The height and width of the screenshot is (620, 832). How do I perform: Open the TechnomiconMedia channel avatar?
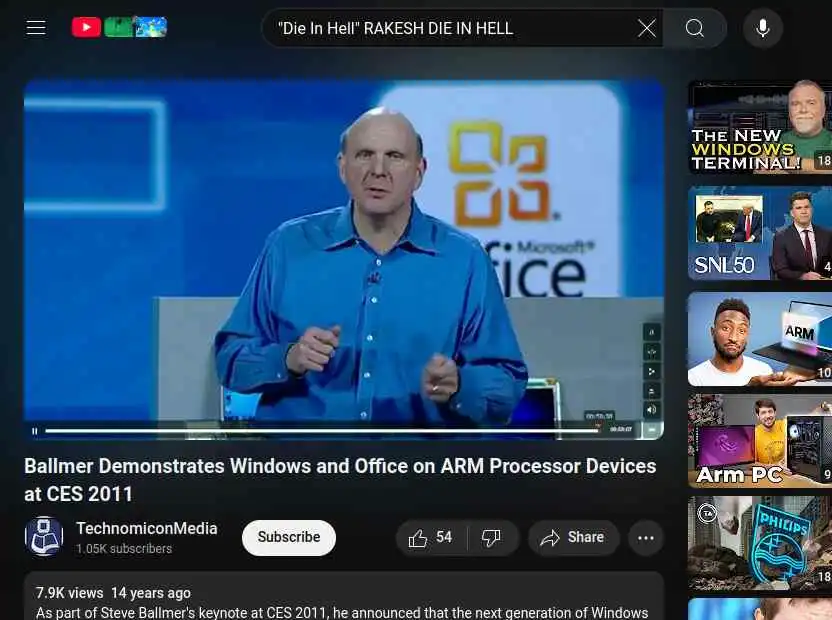click(44, 537)
